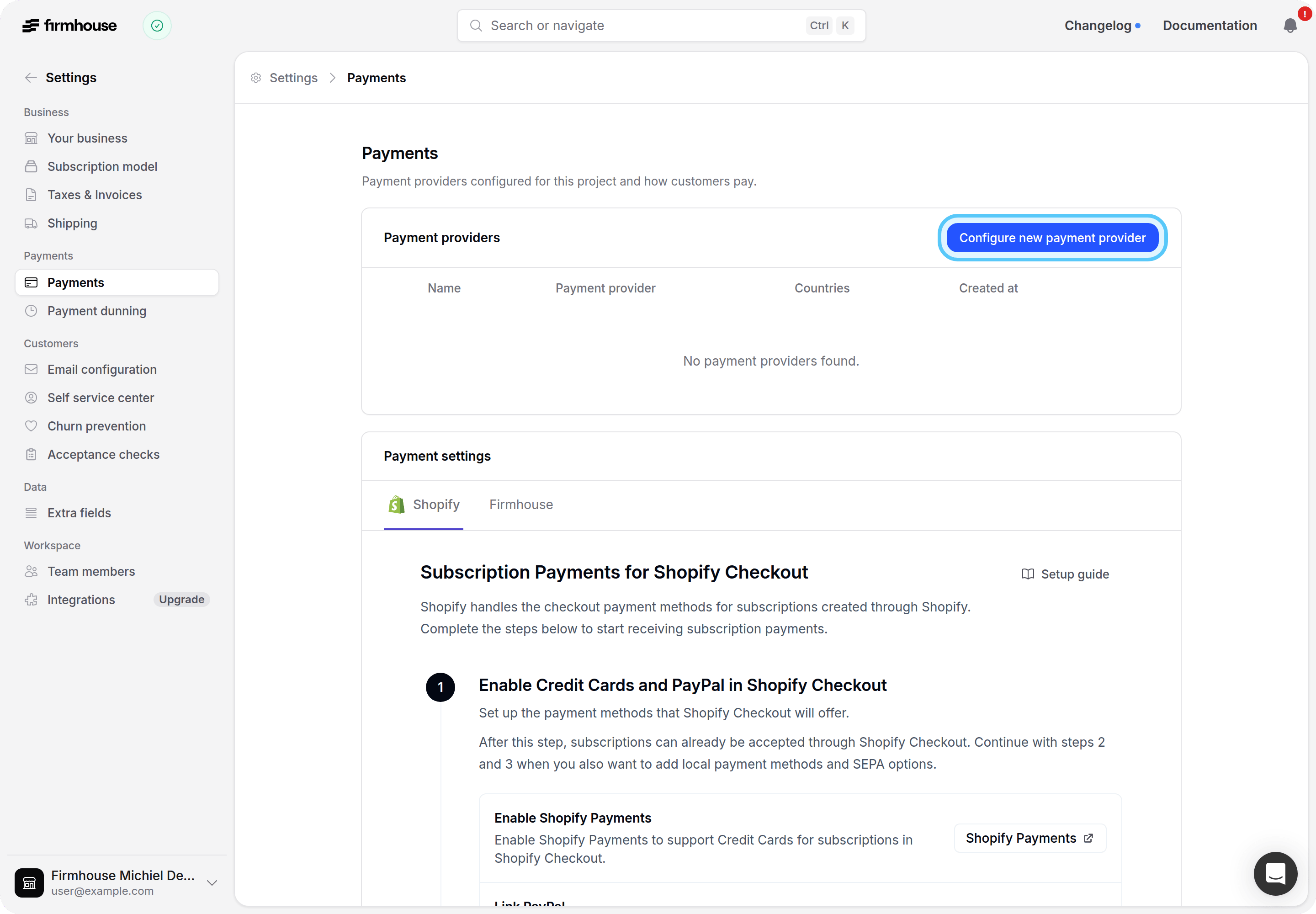The width and height of the screenshot is (1316, 914).
Task: Open the Changelog link
Action: [1102, 26]
